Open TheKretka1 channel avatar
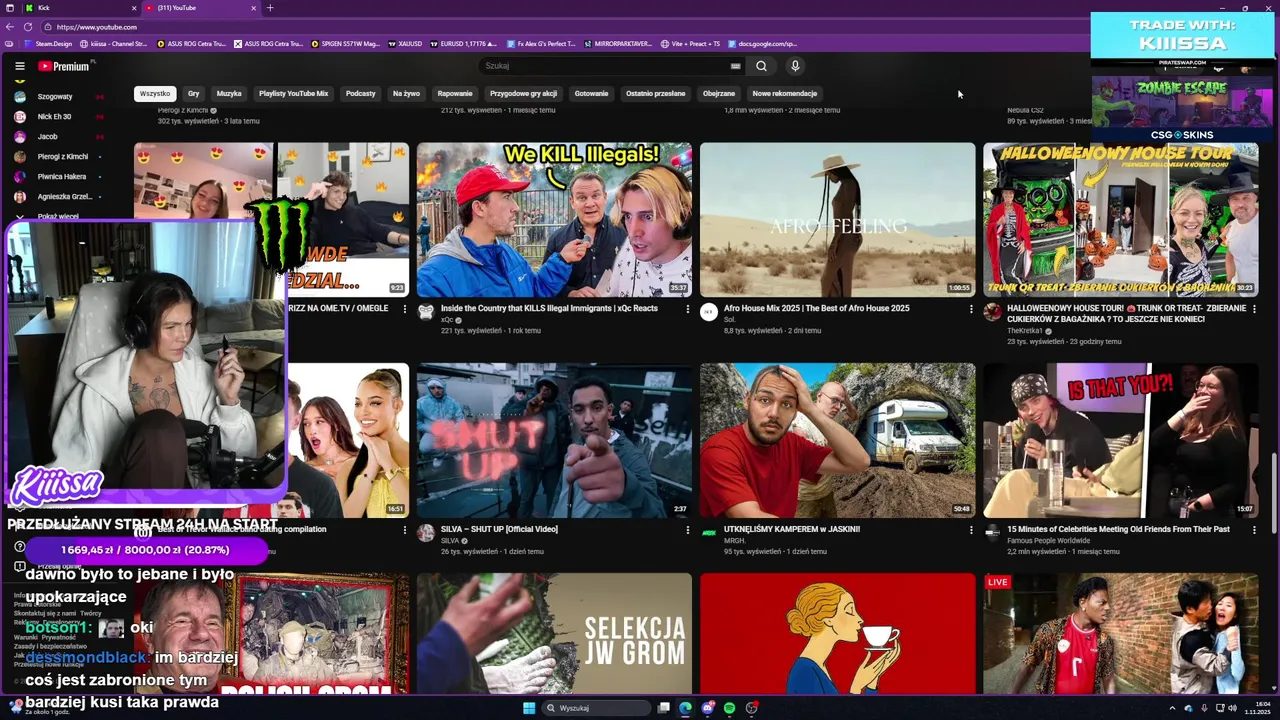1280x720 pixels. 992,312
